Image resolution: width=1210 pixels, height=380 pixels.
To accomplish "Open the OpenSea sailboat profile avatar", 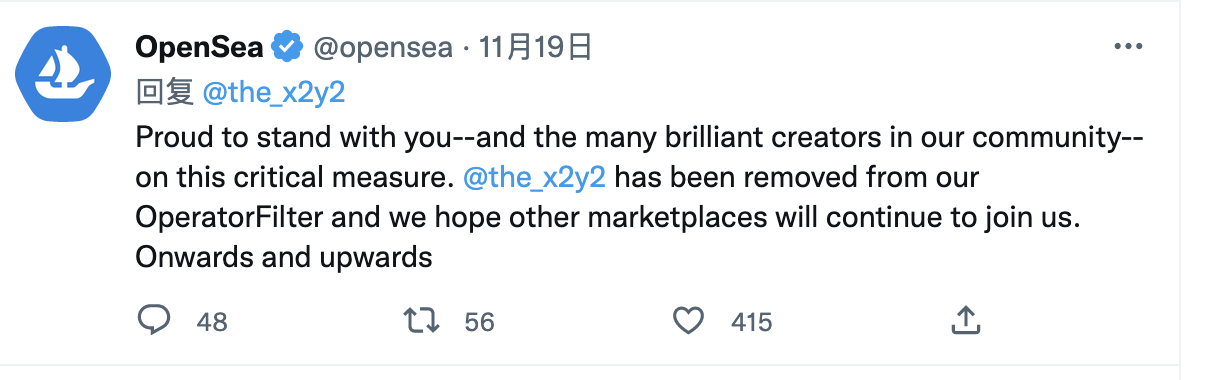I will click(x=68, y=73).
